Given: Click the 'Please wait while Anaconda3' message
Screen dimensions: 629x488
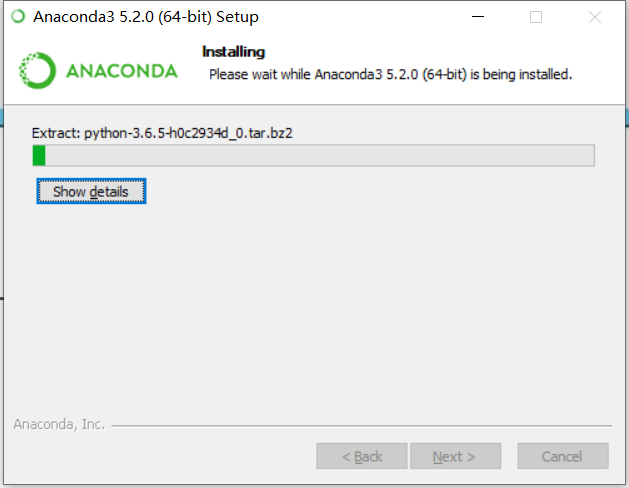Looking at the screenshot, I should click(x=390, y=75).
